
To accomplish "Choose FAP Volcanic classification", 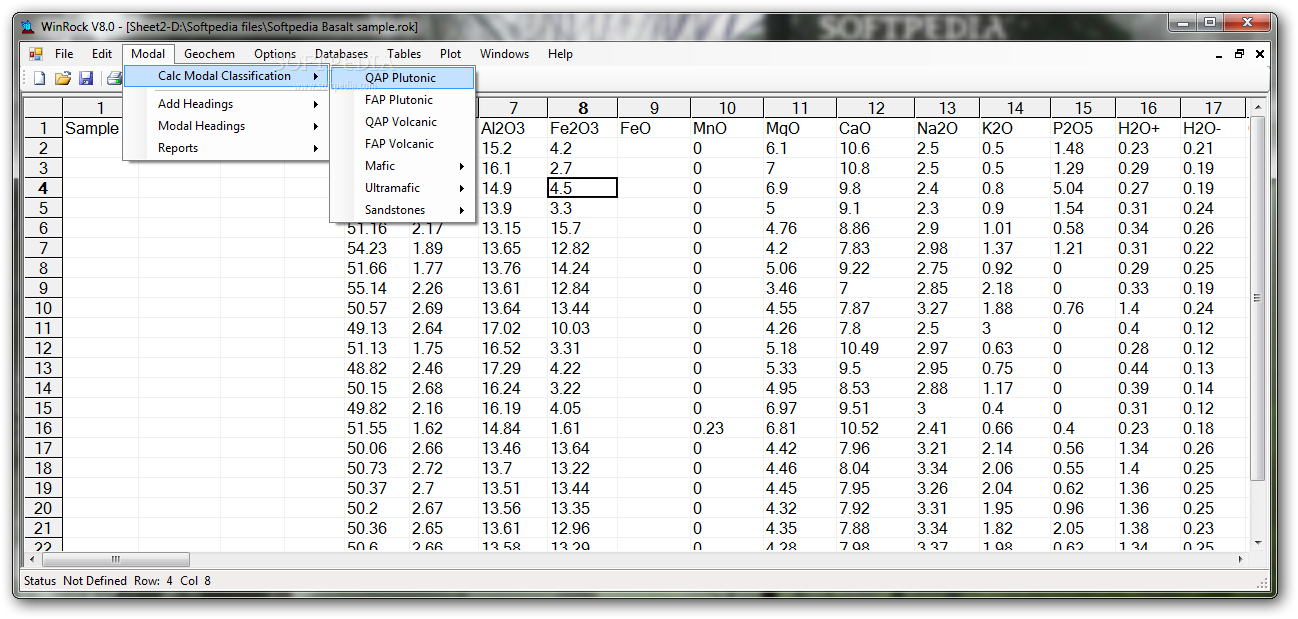I will (402, 144).
